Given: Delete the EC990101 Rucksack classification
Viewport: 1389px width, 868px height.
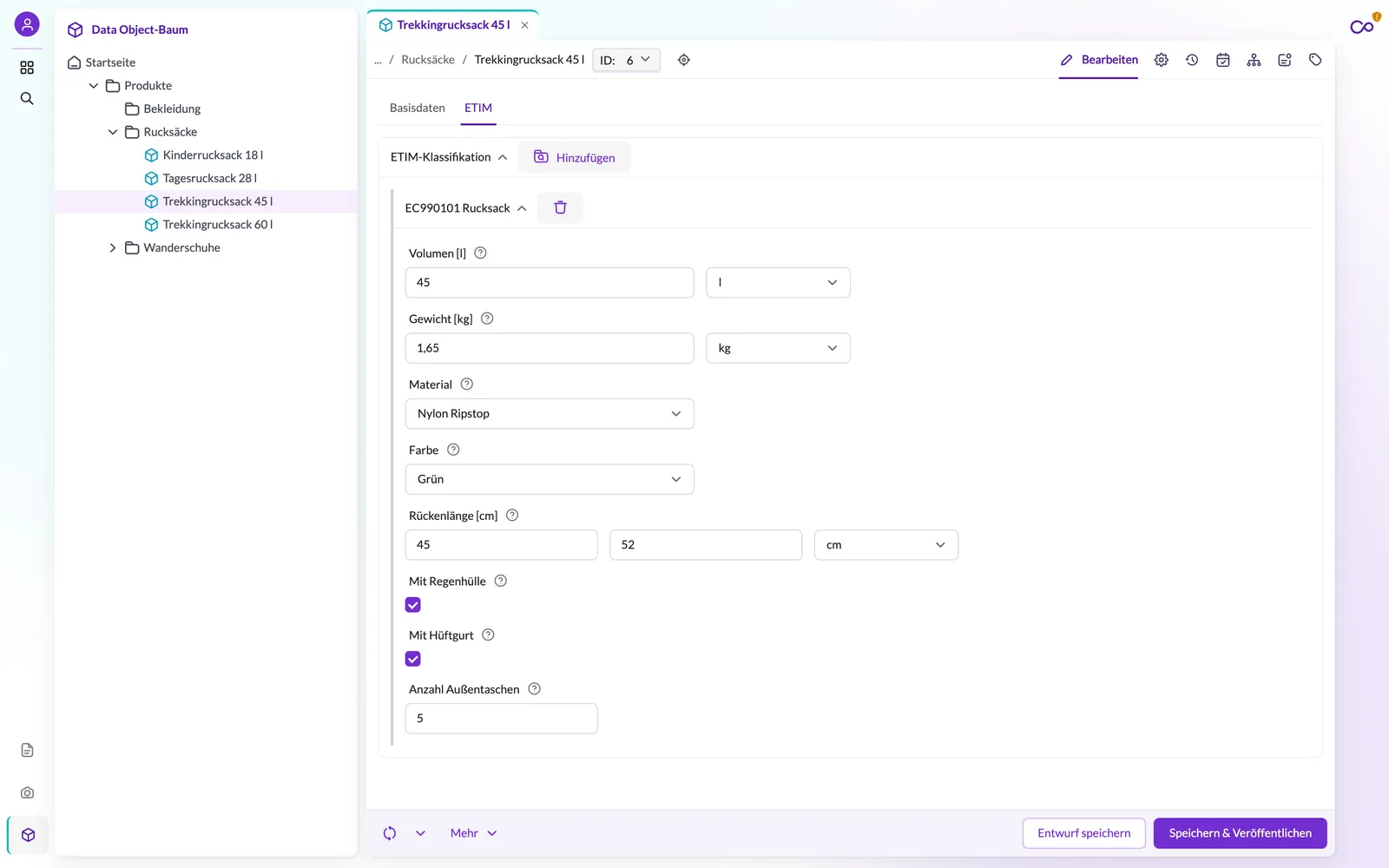Looking at the screenshot, I should (x=560, y=207).
